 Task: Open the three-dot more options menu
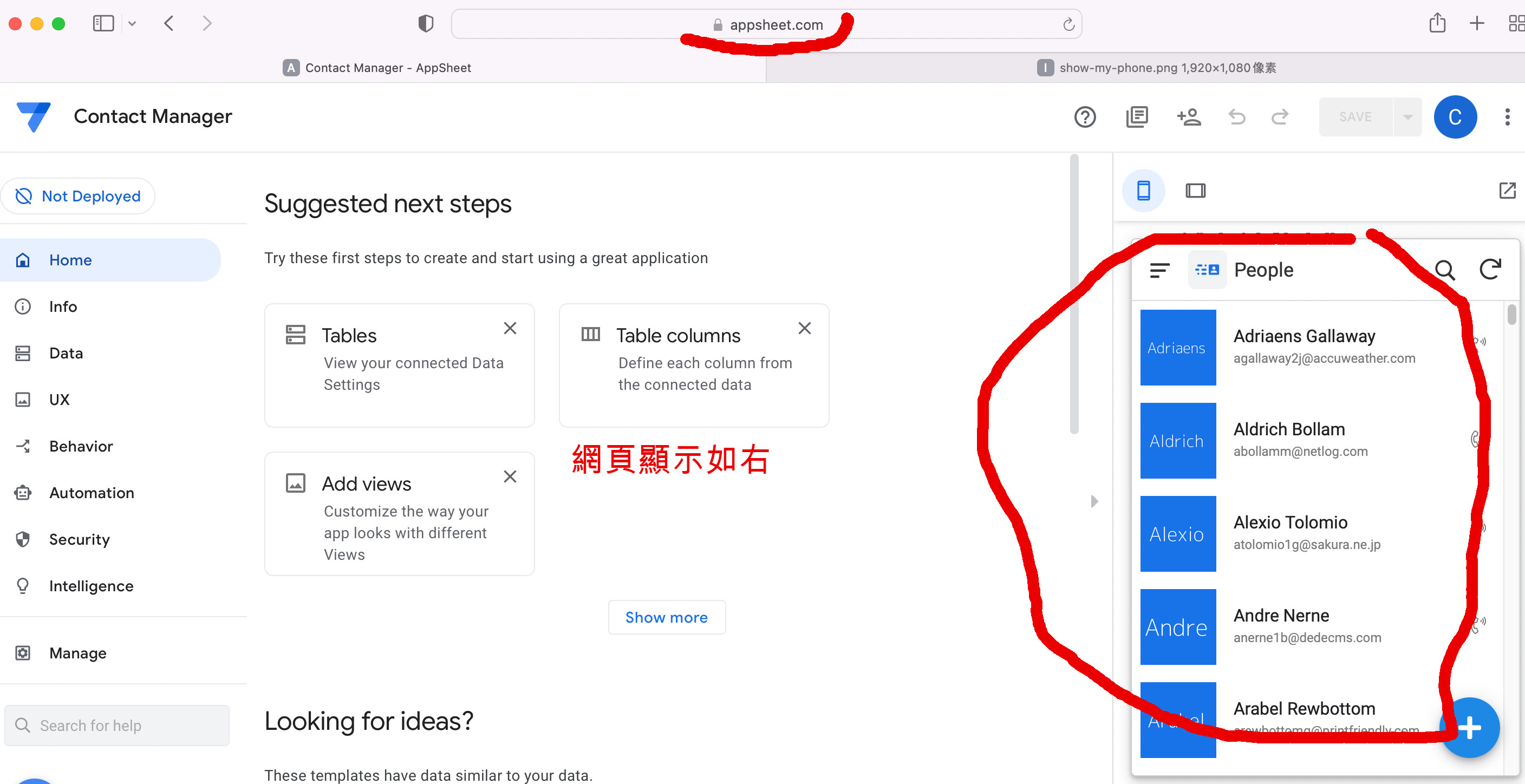click(1507, 116)
